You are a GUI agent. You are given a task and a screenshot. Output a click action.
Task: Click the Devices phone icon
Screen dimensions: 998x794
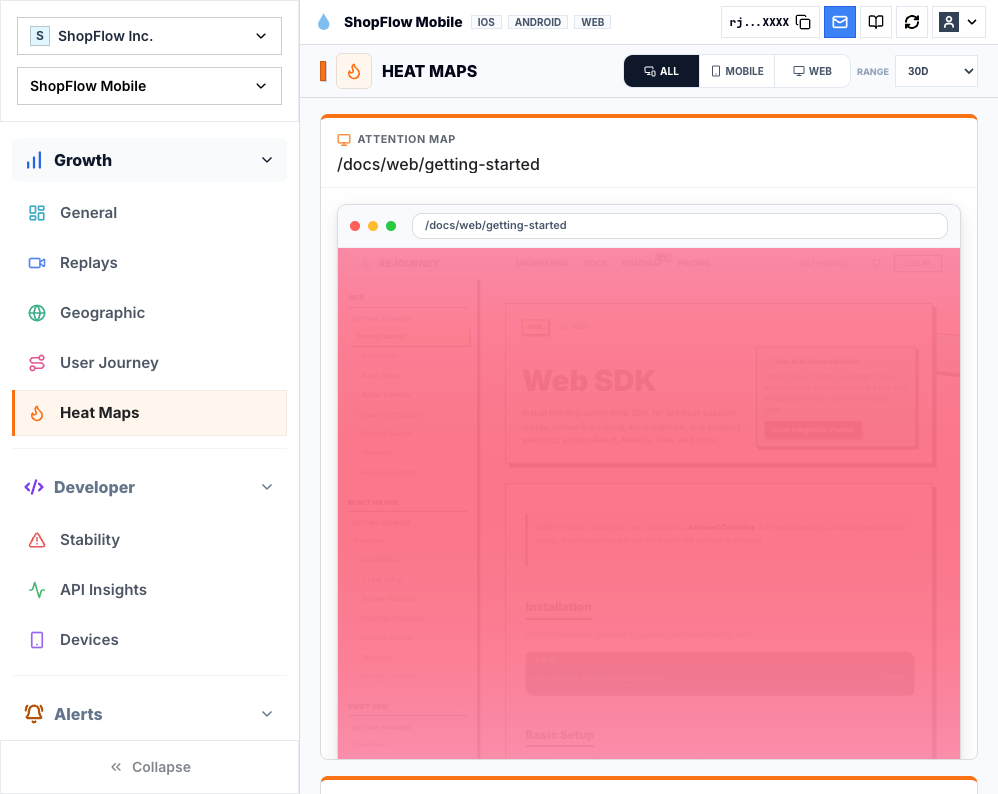pyautogui.click(x=37, y=640)
